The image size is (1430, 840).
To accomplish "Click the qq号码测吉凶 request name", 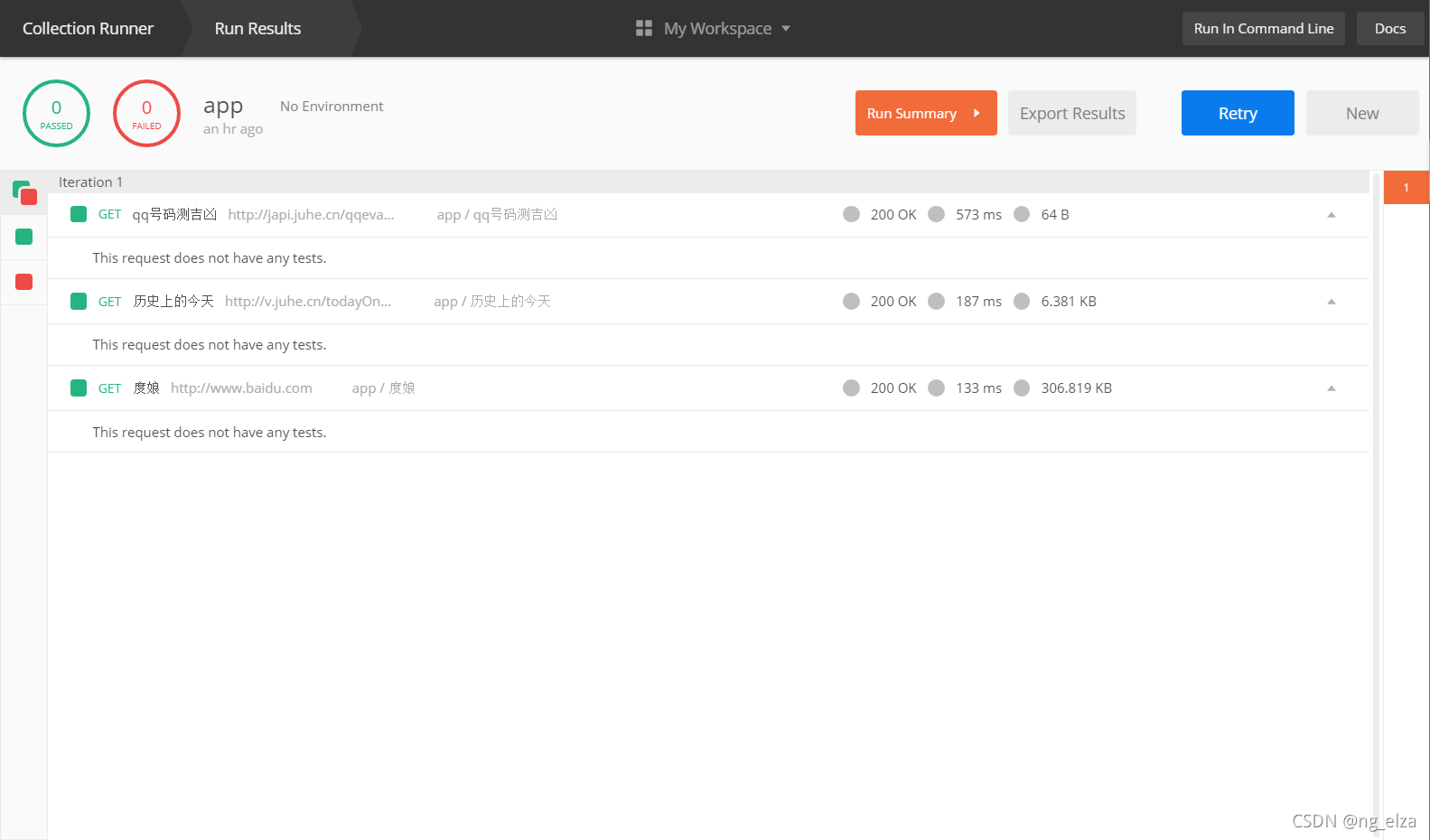I will pyautogui.click(x=174, y=214).
